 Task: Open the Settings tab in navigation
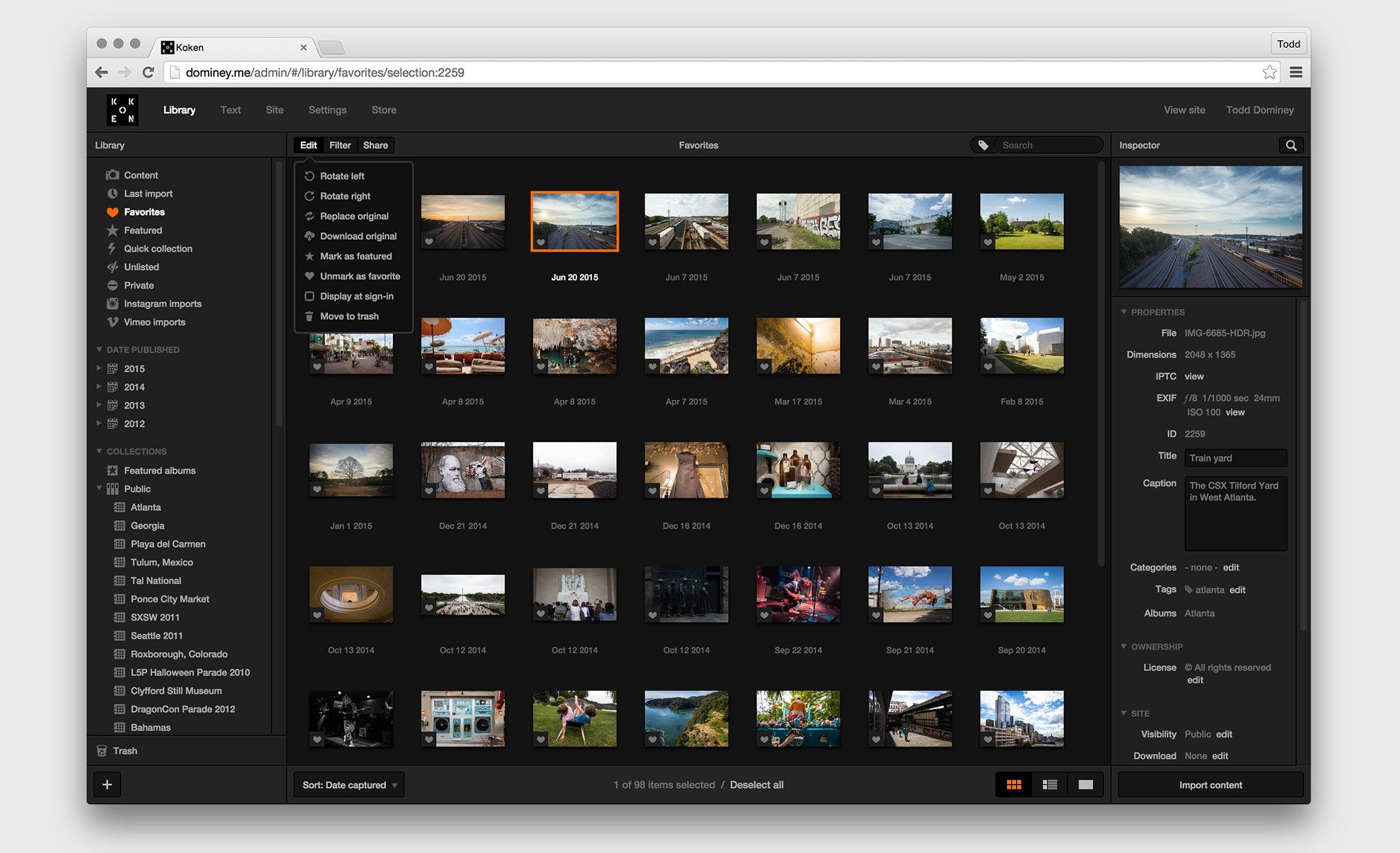coord(327,110)
